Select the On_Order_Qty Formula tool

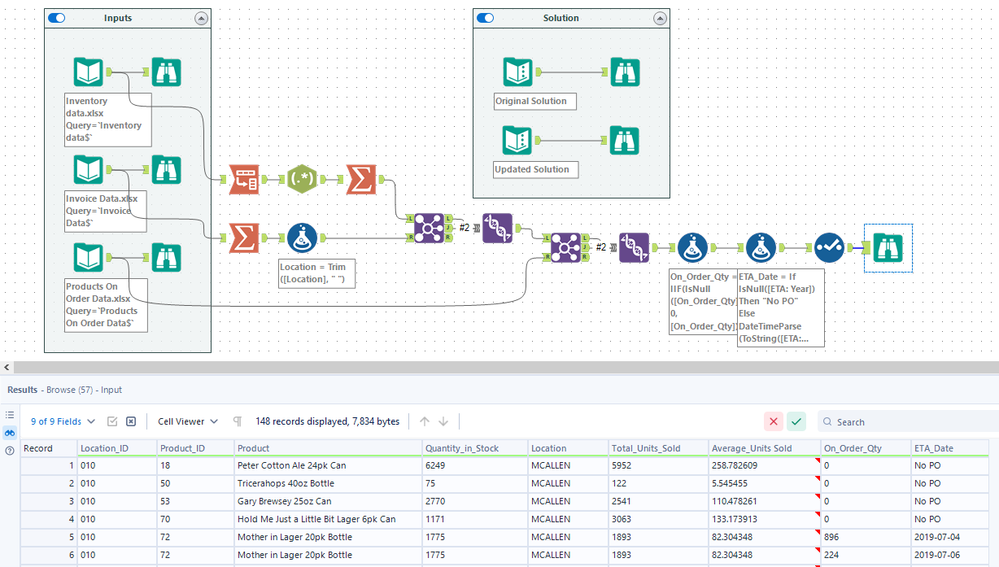click(693, 248)
